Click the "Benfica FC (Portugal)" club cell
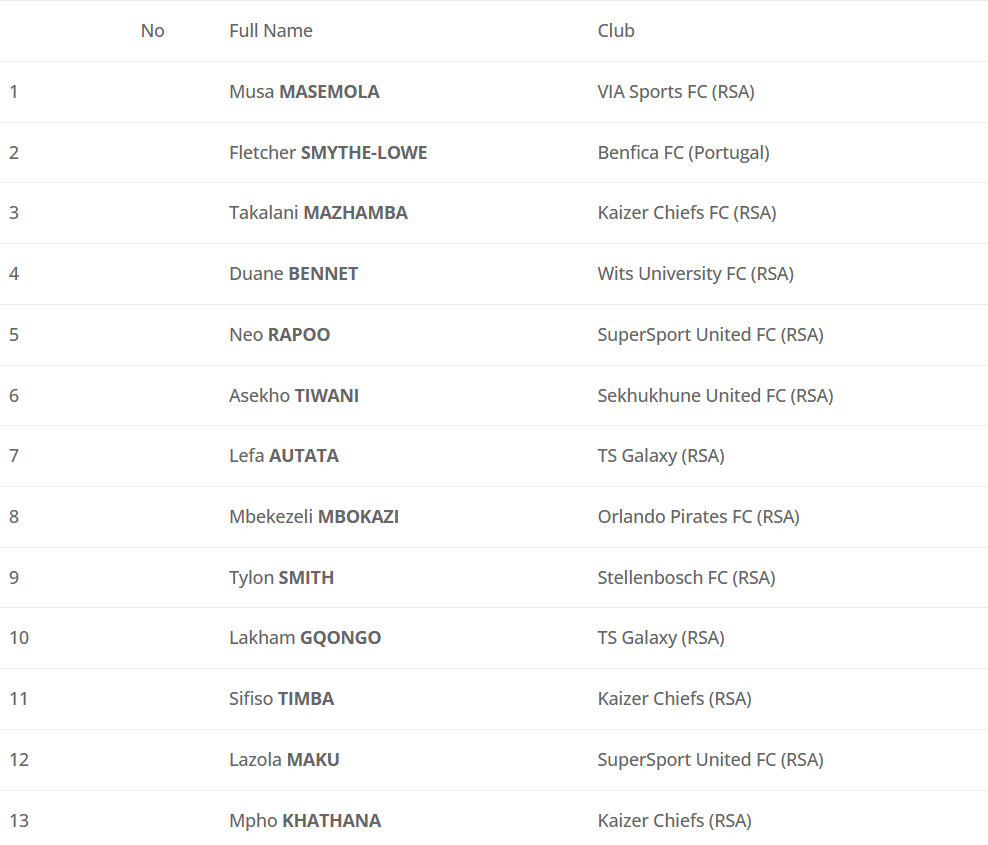The width and height of the screenshot is (988, 845). [x=683, y=153]
